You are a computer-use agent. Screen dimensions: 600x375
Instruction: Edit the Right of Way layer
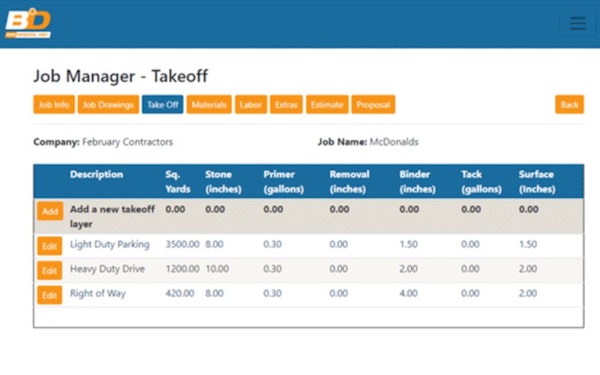(49, 295)
